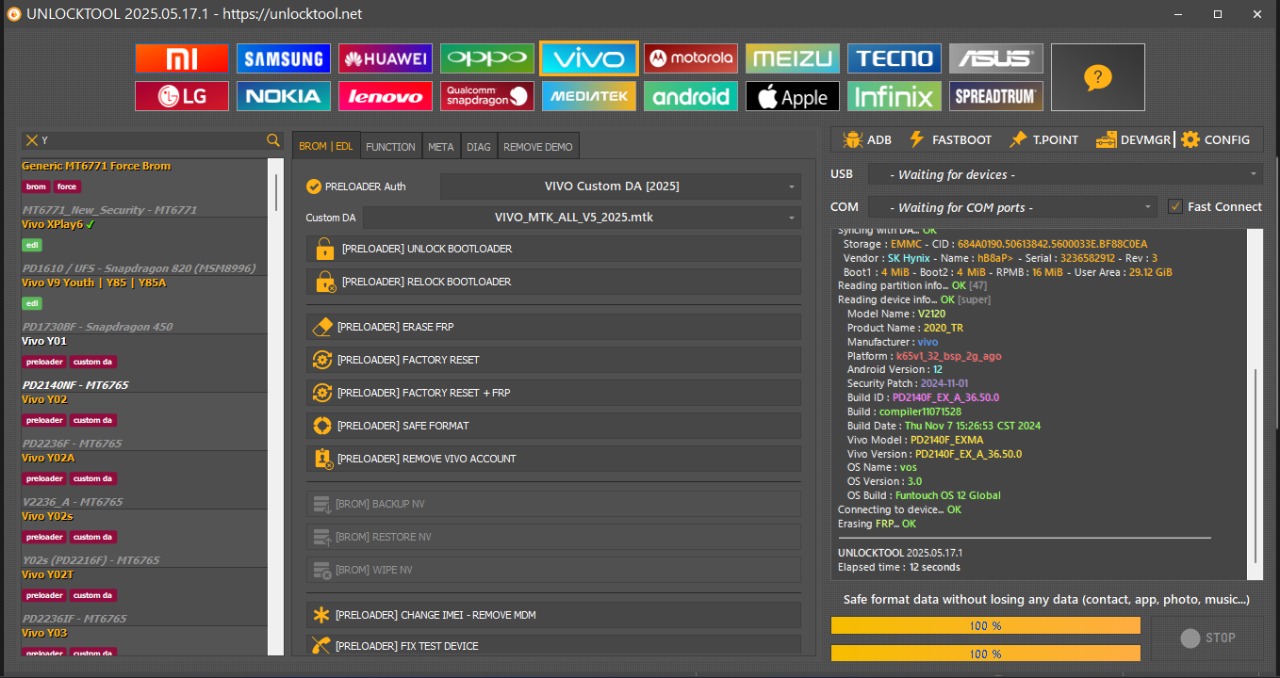Open the DIAG tab
The width and height of the screenshot is (1280, 678).
(x=479, y=147)
